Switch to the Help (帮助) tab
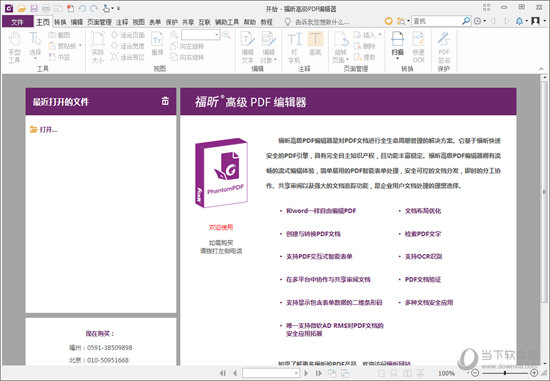Viewport: 550px width, 381px height. [x=250, y=22]
